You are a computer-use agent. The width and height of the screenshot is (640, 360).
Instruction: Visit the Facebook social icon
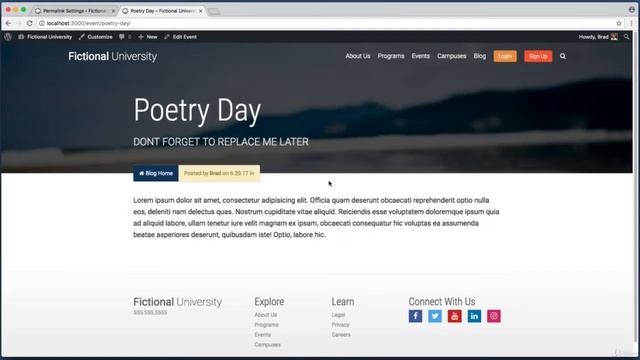tap(415, 316)
